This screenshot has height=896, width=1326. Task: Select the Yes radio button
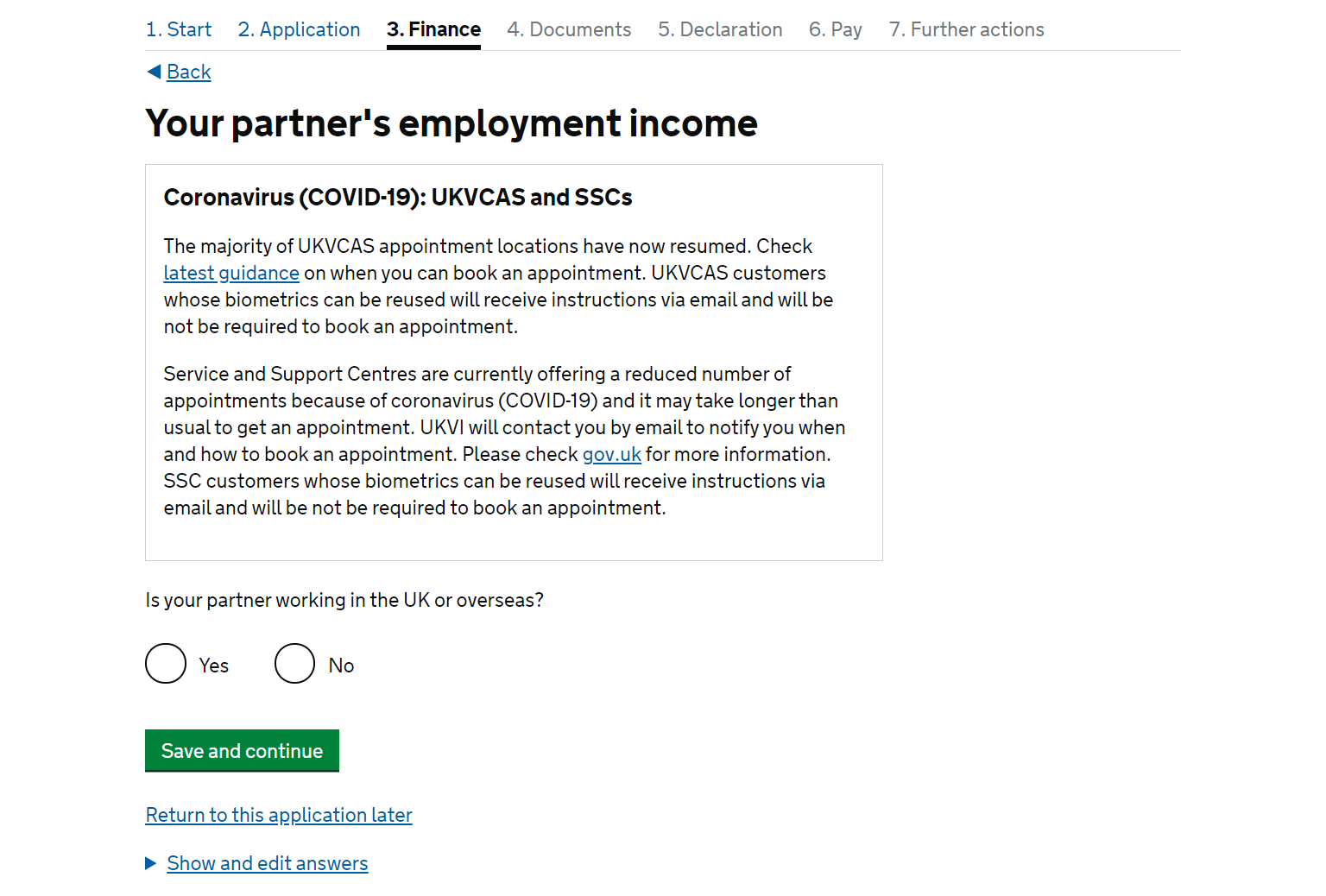point(166,664)
